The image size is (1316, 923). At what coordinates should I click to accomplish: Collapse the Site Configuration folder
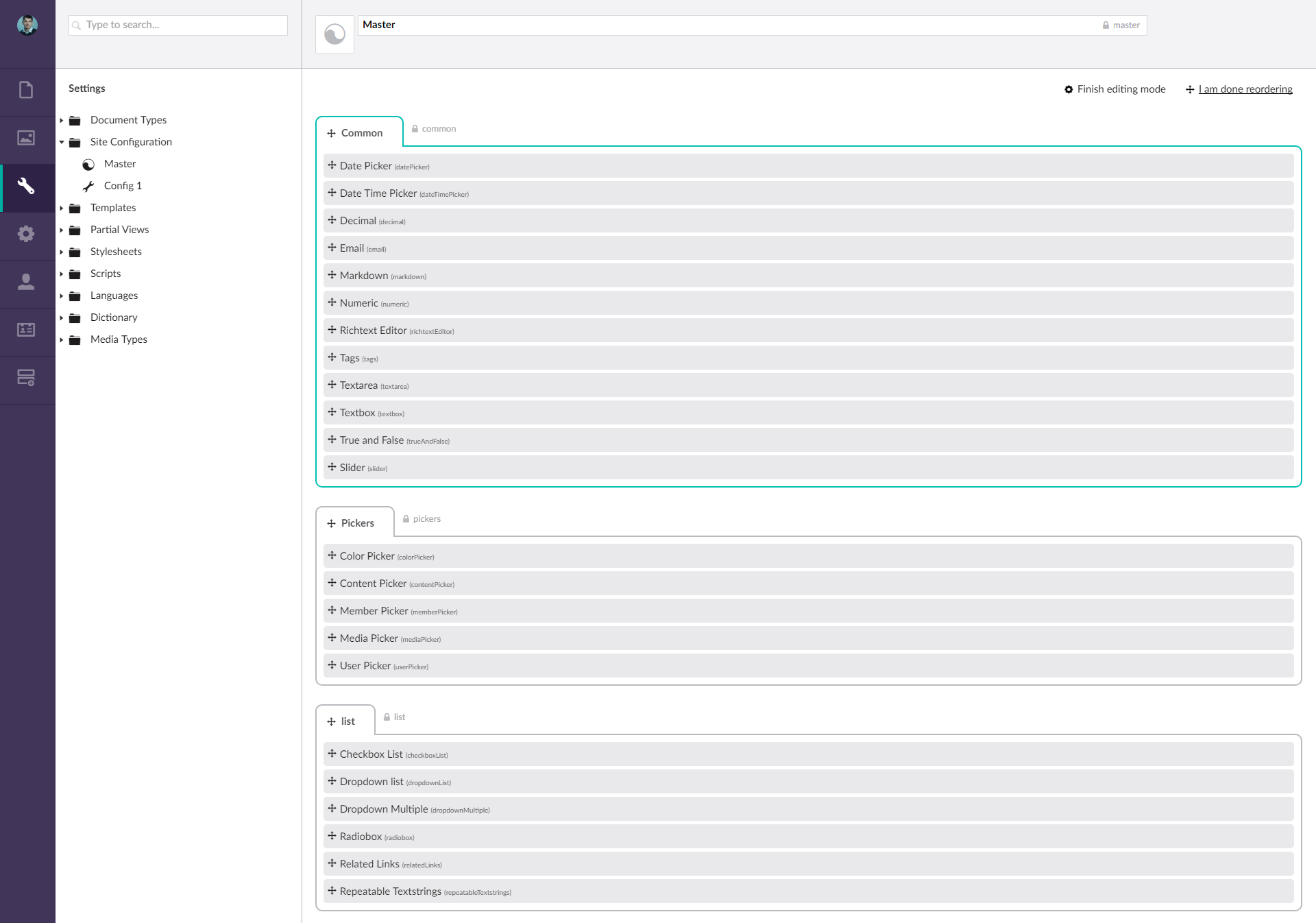tap(61, 142)
